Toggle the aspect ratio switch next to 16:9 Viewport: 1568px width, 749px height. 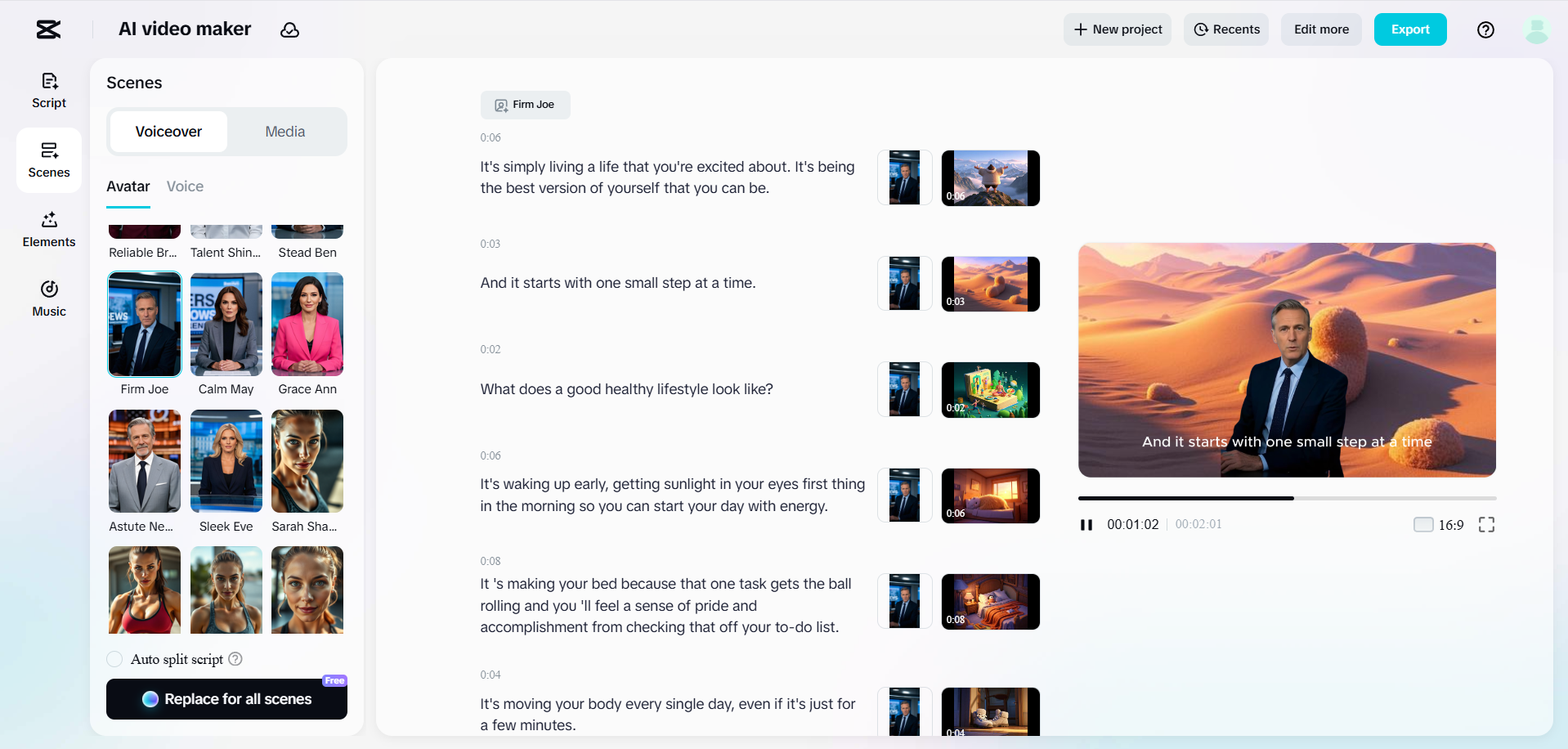[1423, 524]
